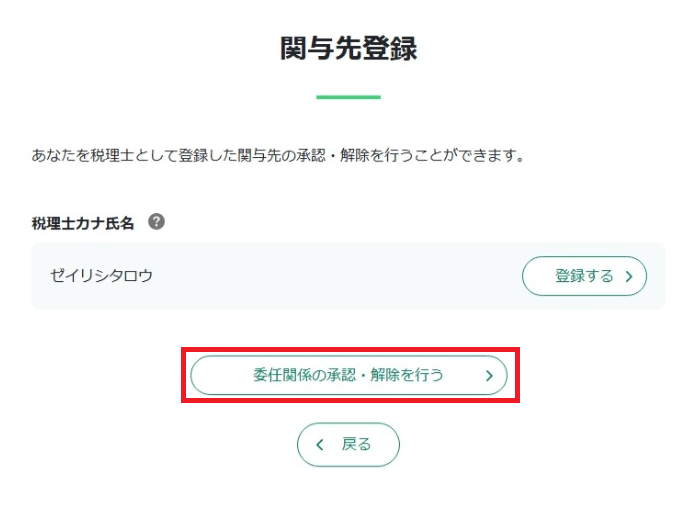Click the green underline beneath the heading
The width and height of the screenshot is (696, 512).
click(x=348, y=97)
